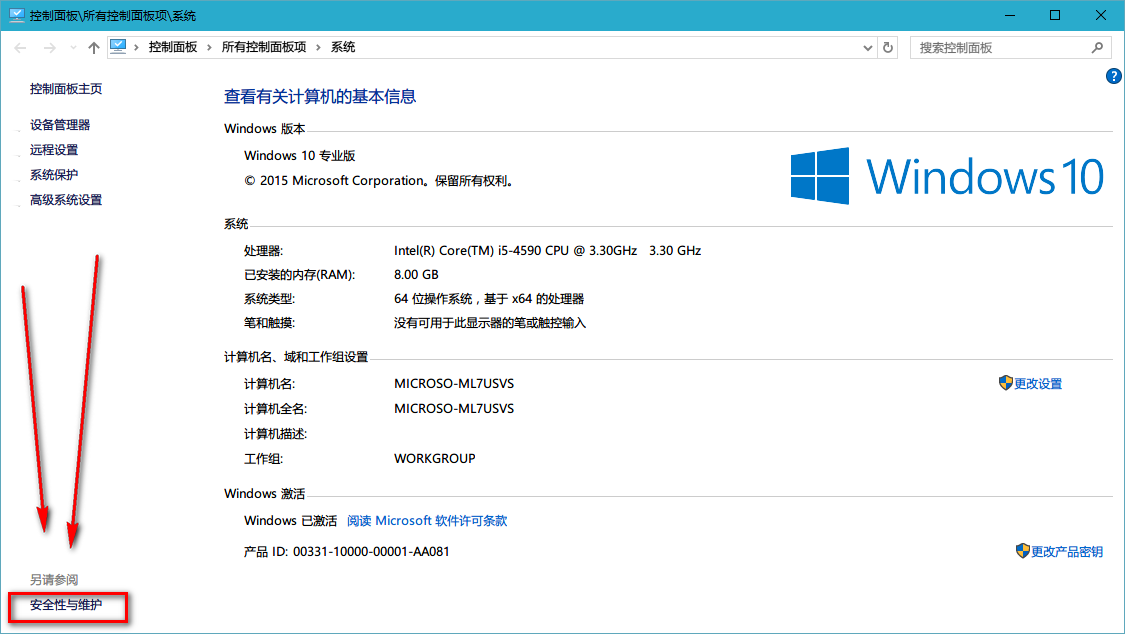Refresh the control panel page

(x=888, y=48)
